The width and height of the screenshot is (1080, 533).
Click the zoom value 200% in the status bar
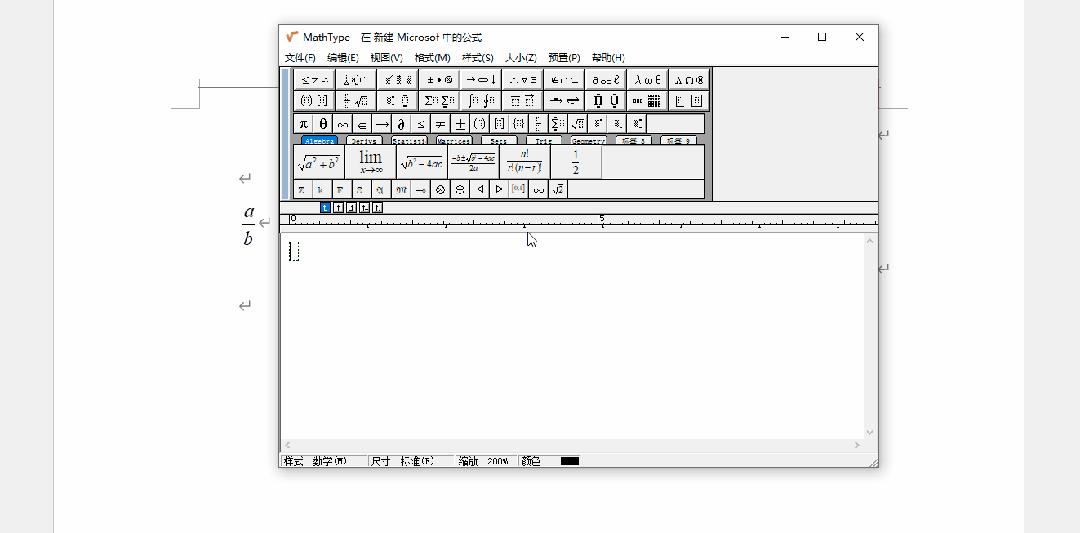coord(497,461)
